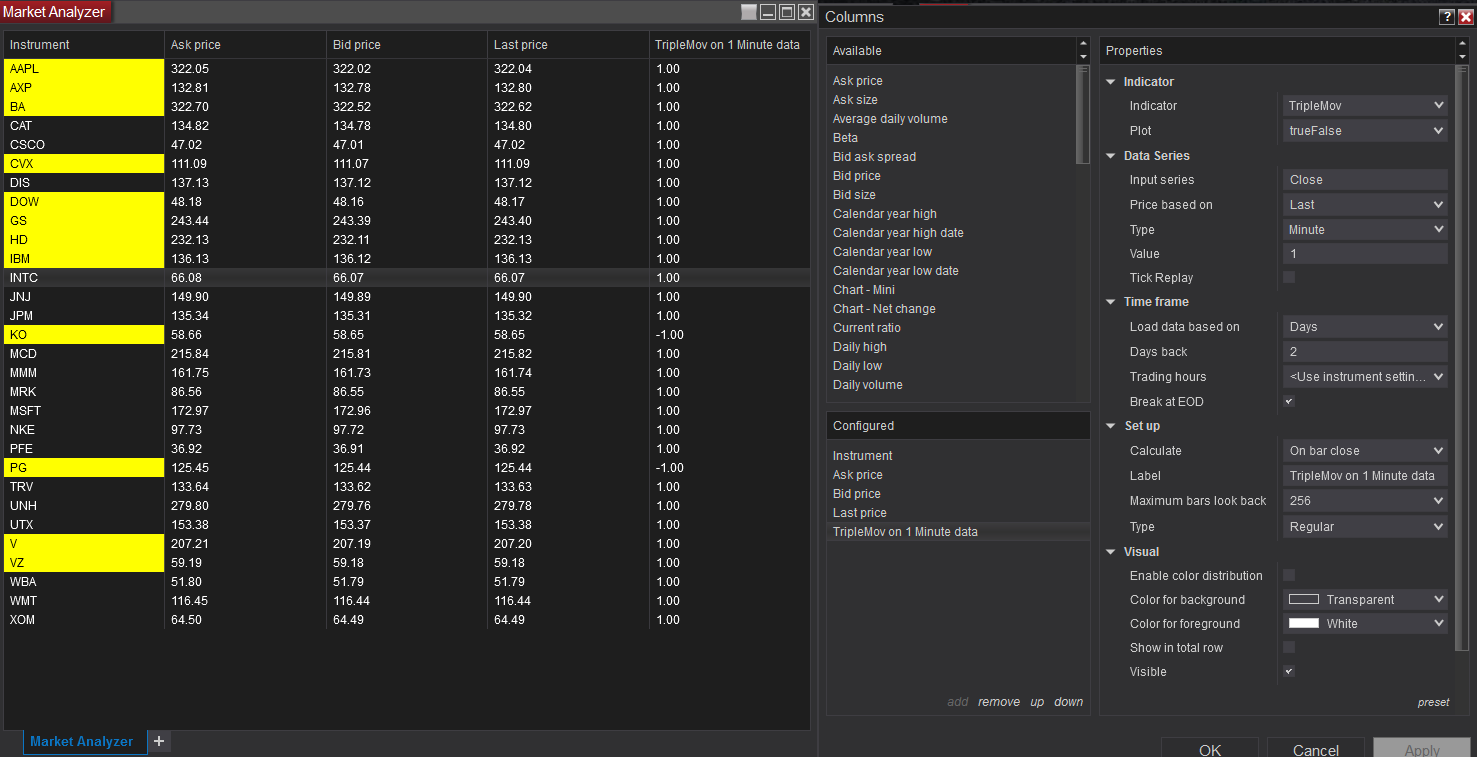This screenshot has height=757, width=1477.
Task: Collapse the Indicator properties section
Action: point(1110,82)
